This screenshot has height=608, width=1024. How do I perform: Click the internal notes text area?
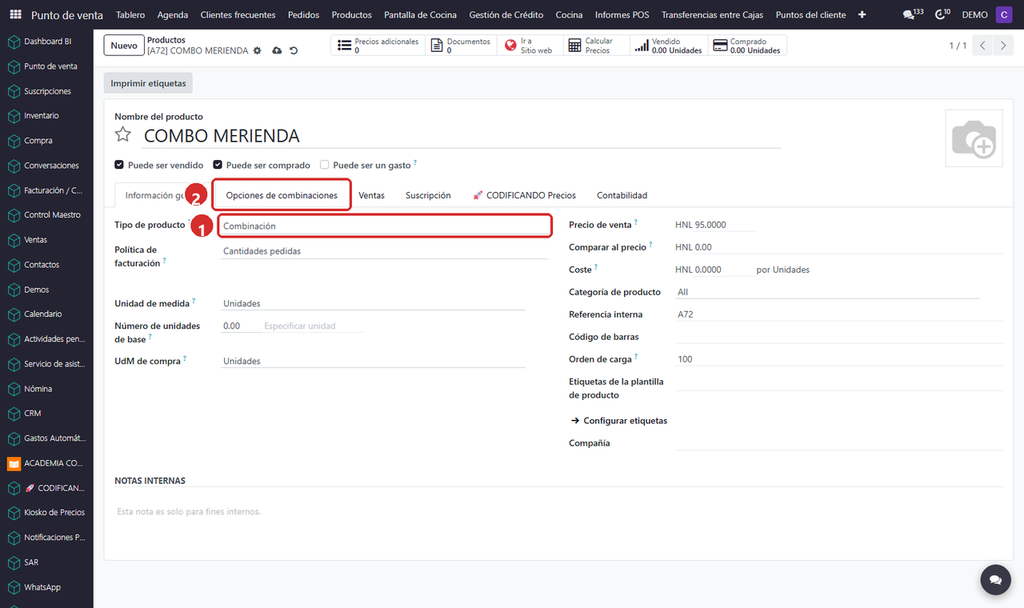pyautogui.click(x=558, y=512)
